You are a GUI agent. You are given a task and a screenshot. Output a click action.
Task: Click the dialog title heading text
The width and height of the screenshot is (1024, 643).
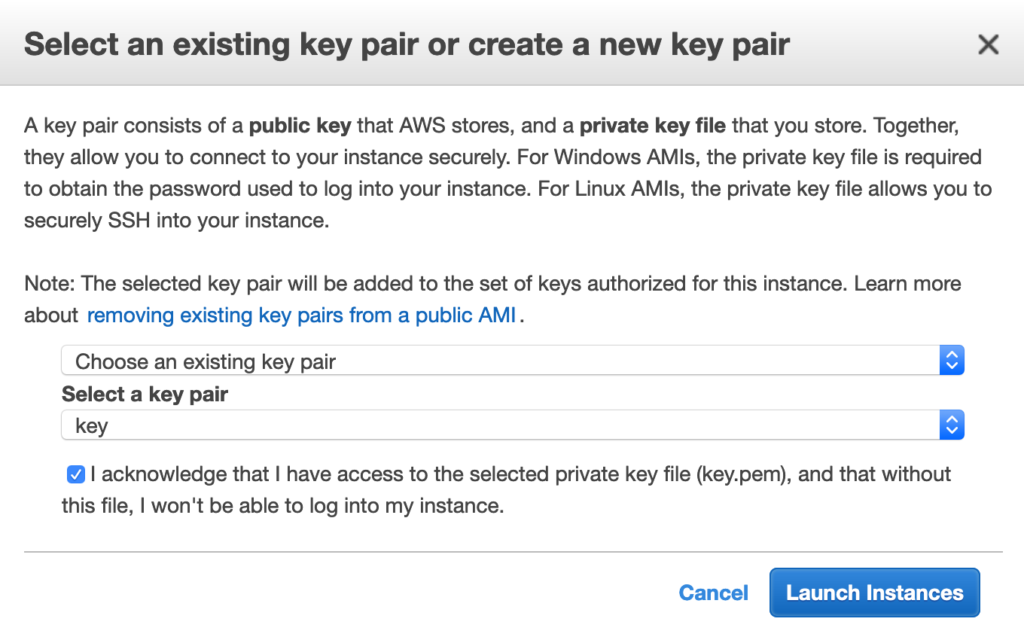point(406,45)
